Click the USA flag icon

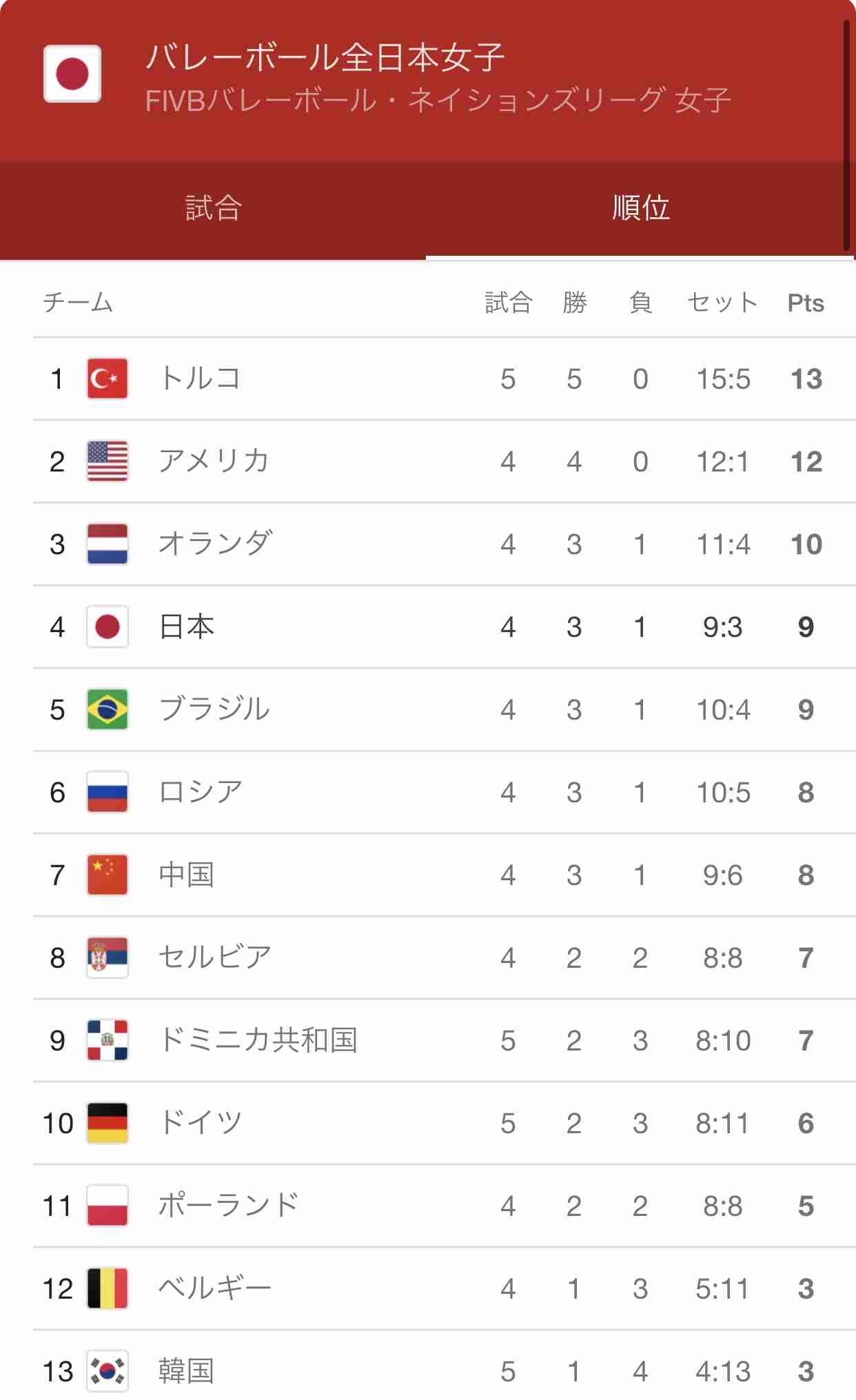pos(108,461)
